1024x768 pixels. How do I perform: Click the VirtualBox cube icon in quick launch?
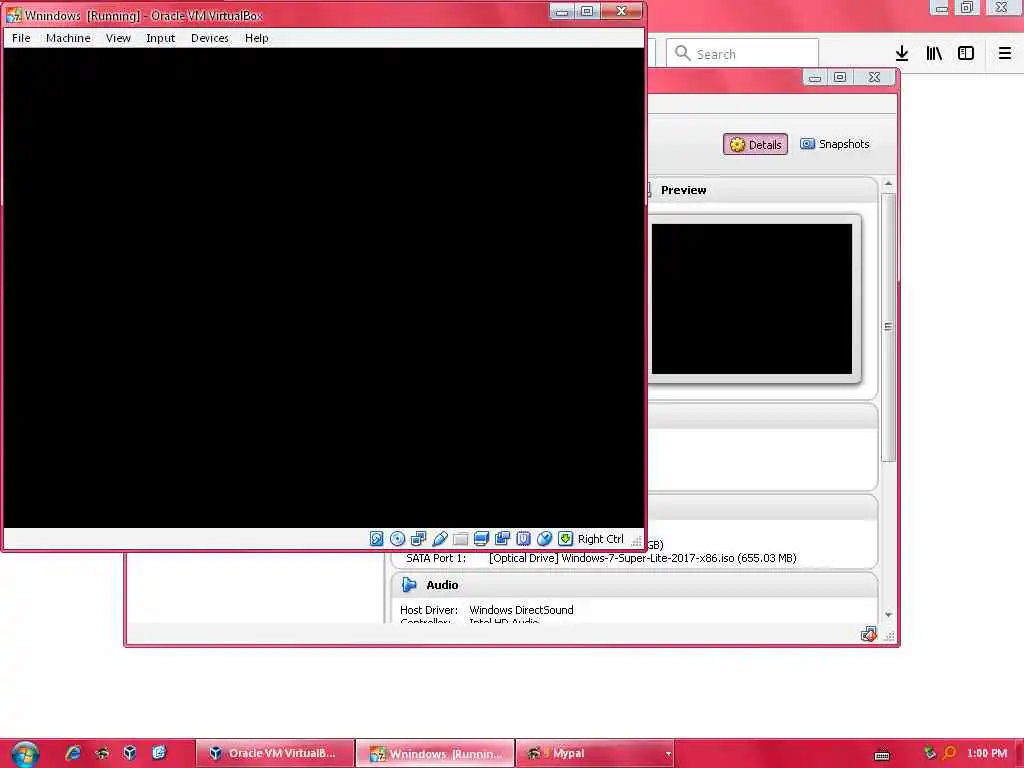[x=130, y=753]
